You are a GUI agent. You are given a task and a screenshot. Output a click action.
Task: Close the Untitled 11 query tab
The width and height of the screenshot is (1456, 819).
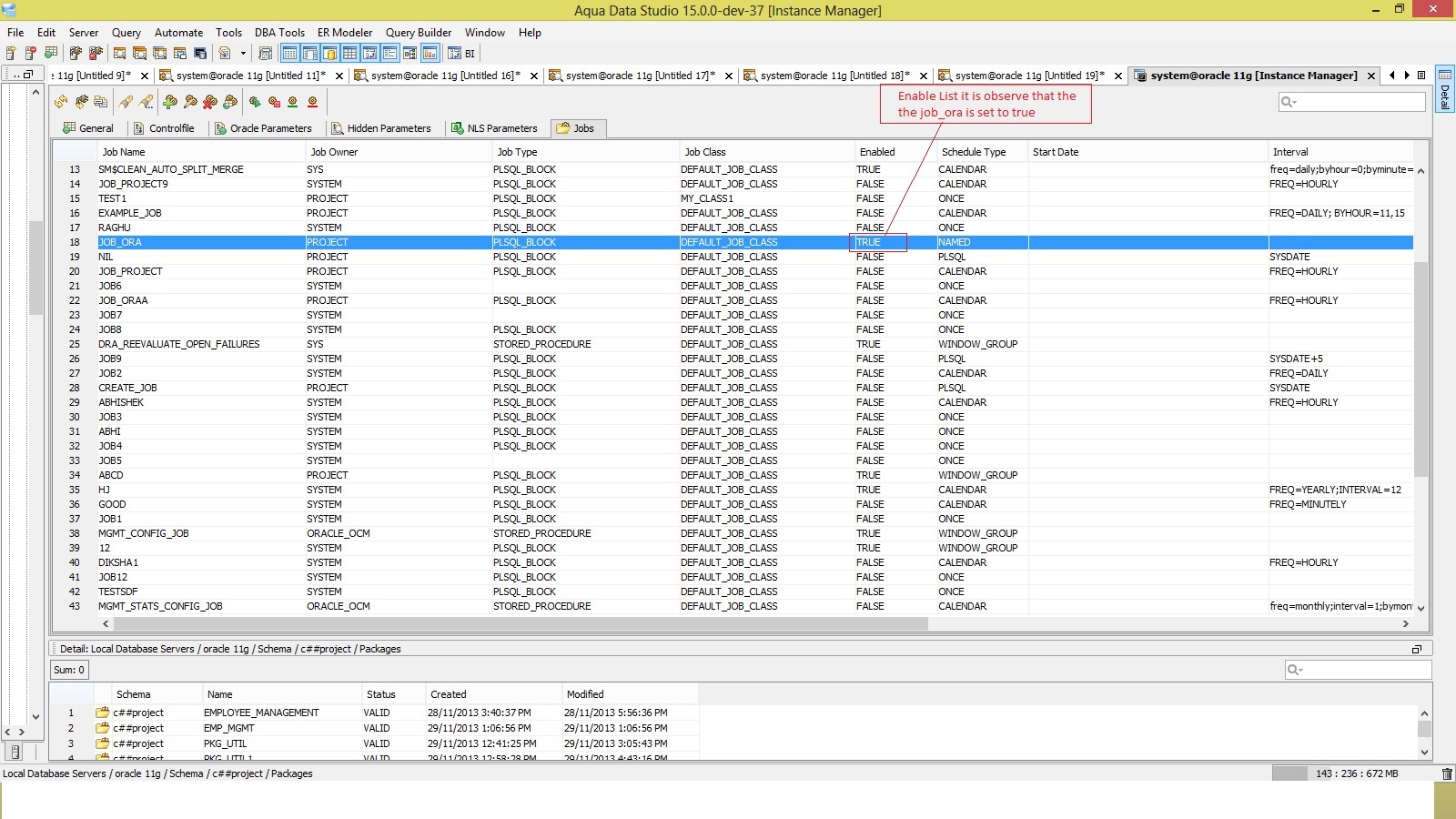339,76
